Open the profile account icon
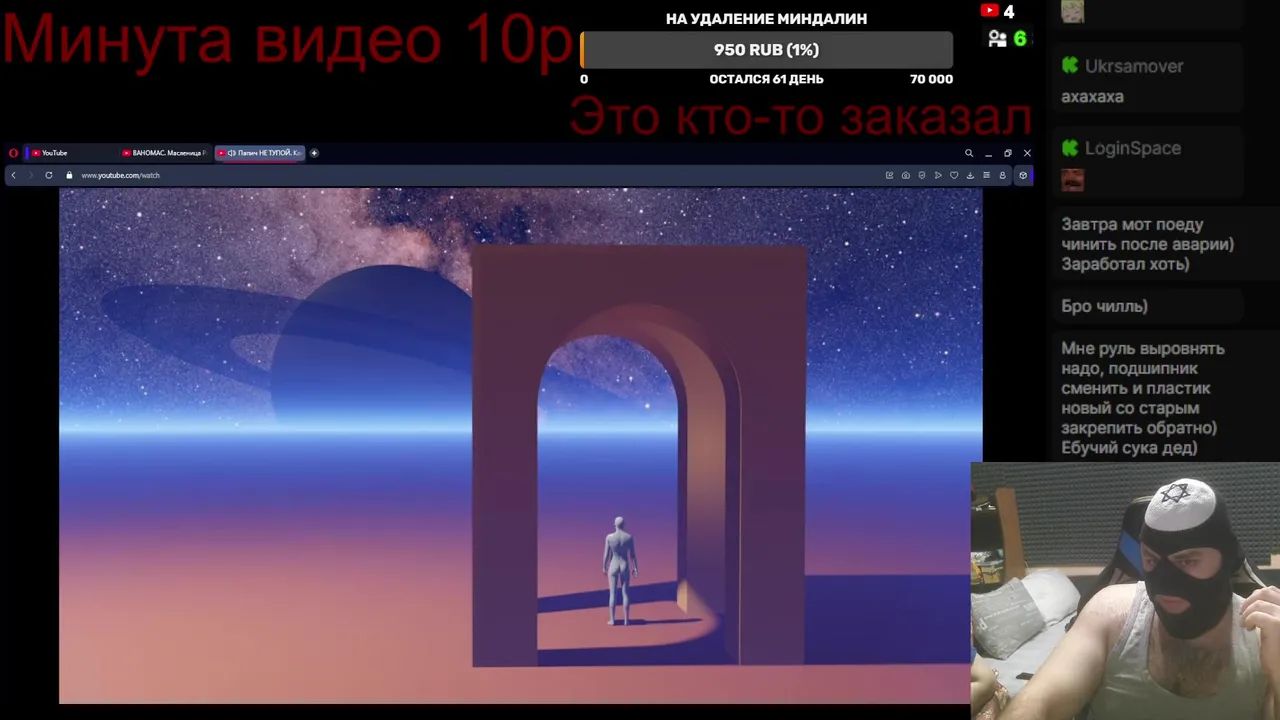The width and height of the screenshot is (1280, 720). 1002,175
